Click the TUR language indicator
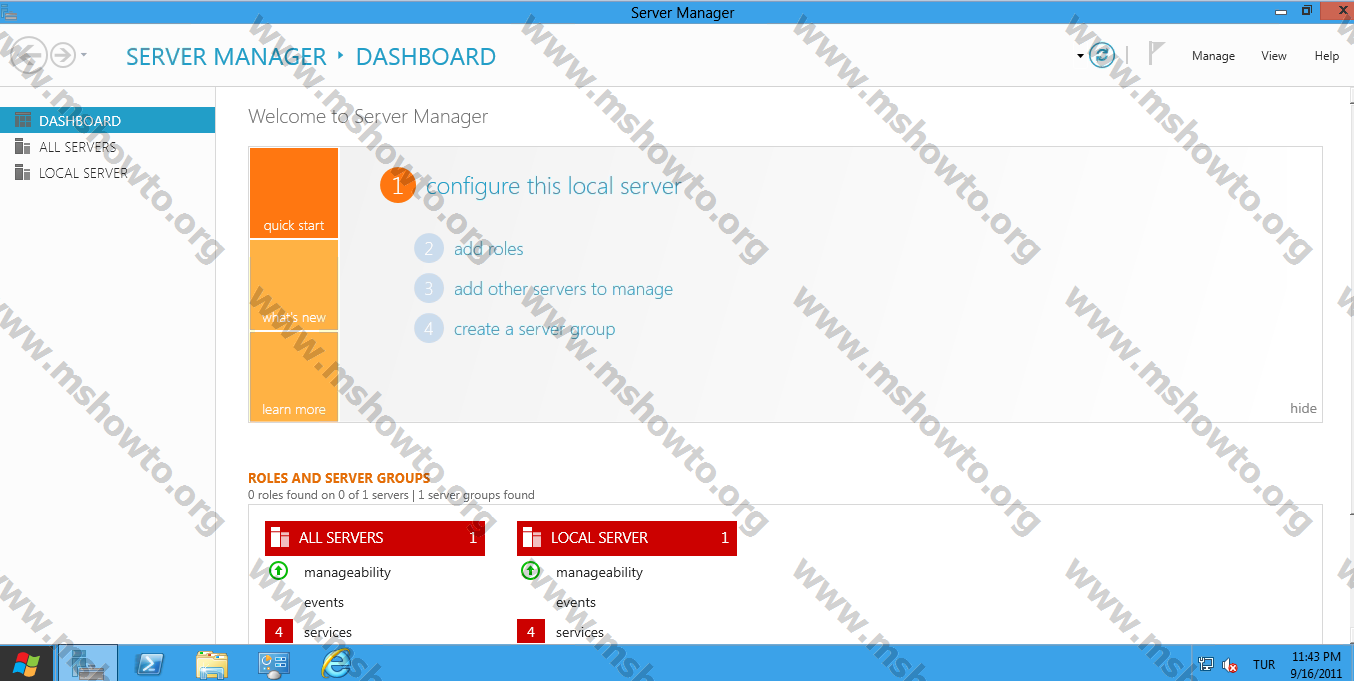 click(1264, 664)
